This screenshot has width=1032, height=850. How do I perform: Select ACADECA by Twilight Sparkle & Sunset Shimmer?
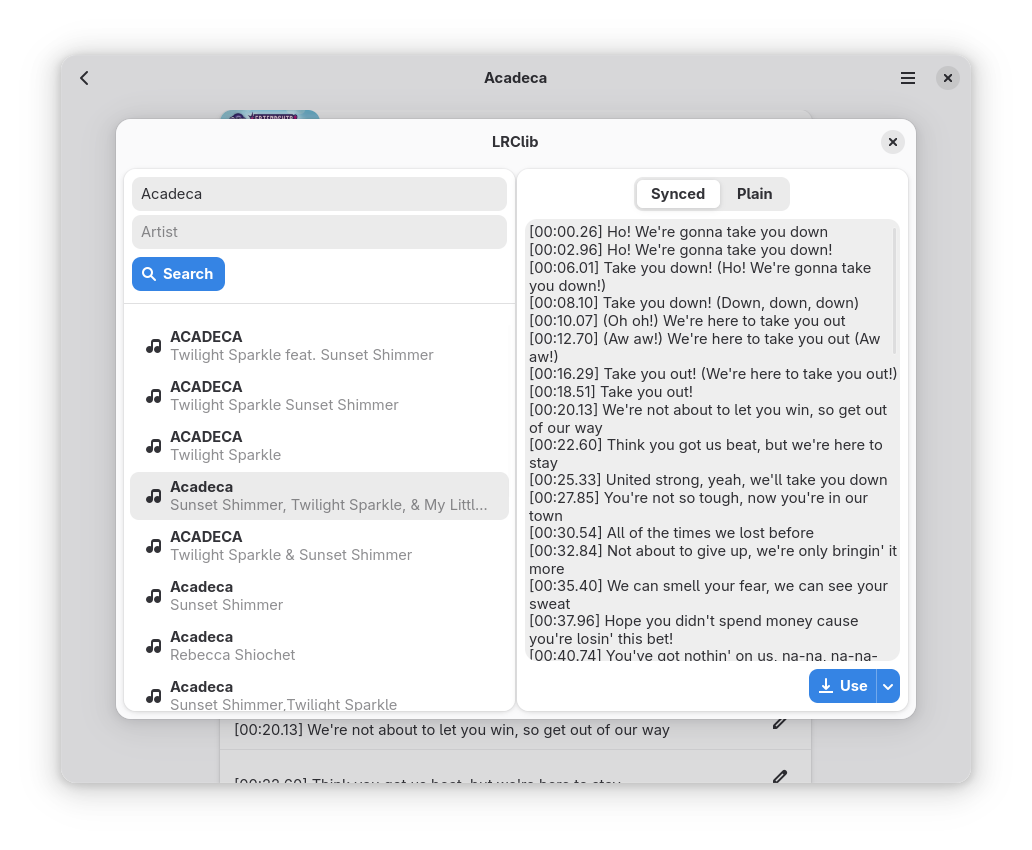[319, 546]
